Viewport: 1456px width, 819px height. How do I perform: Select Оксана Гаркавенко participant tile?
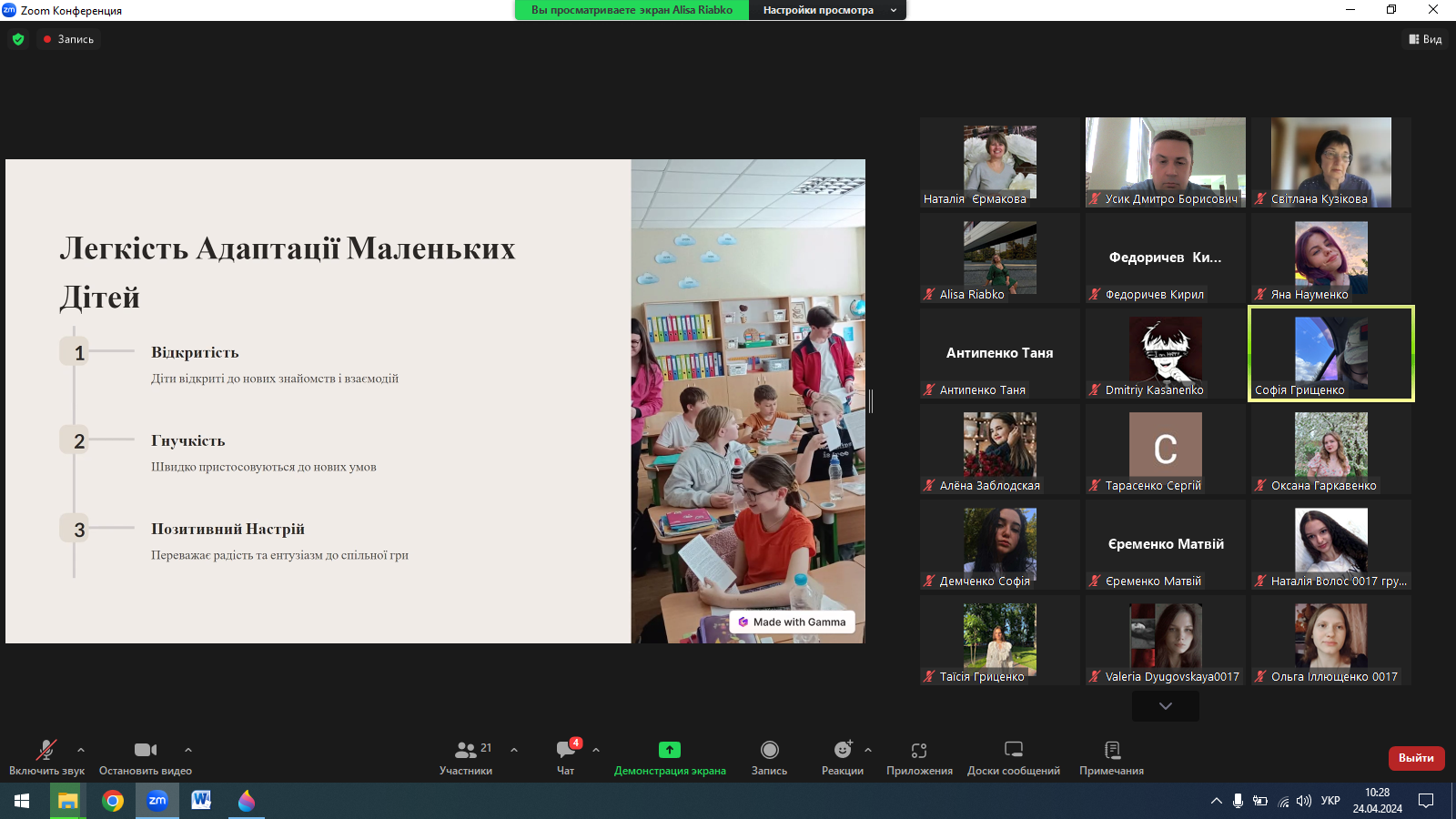coord(1331,449)
